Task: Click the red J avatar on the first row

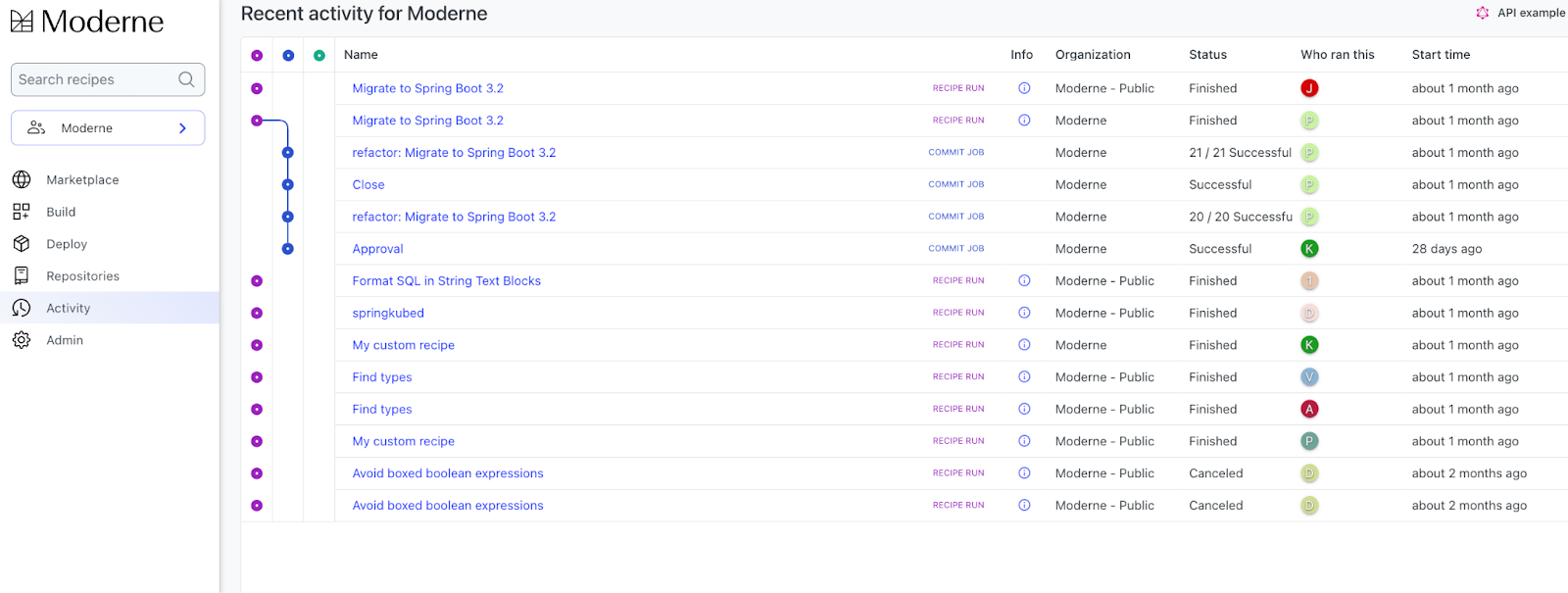Action: (x=1309, y=88)
